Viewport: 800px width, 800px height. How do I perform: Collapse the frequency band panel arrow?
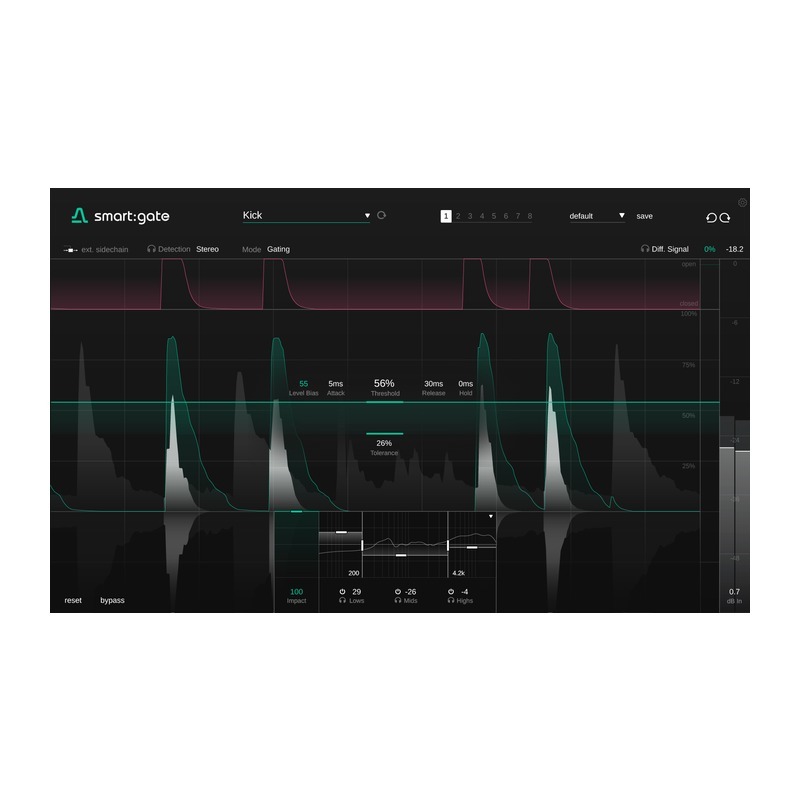click(x=491, y=517)
